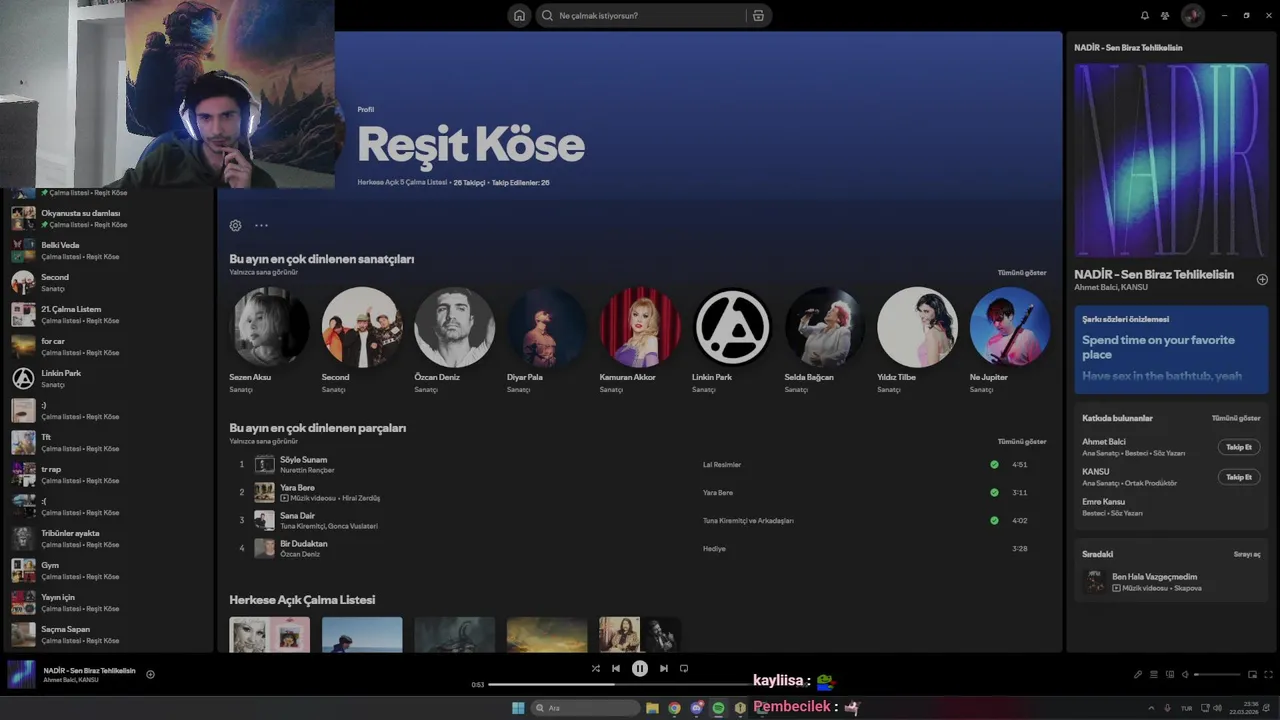Open the lyrics preview card Şarkı sözleri önizlemesi

pyautogui.click(x=1171, y=350)
